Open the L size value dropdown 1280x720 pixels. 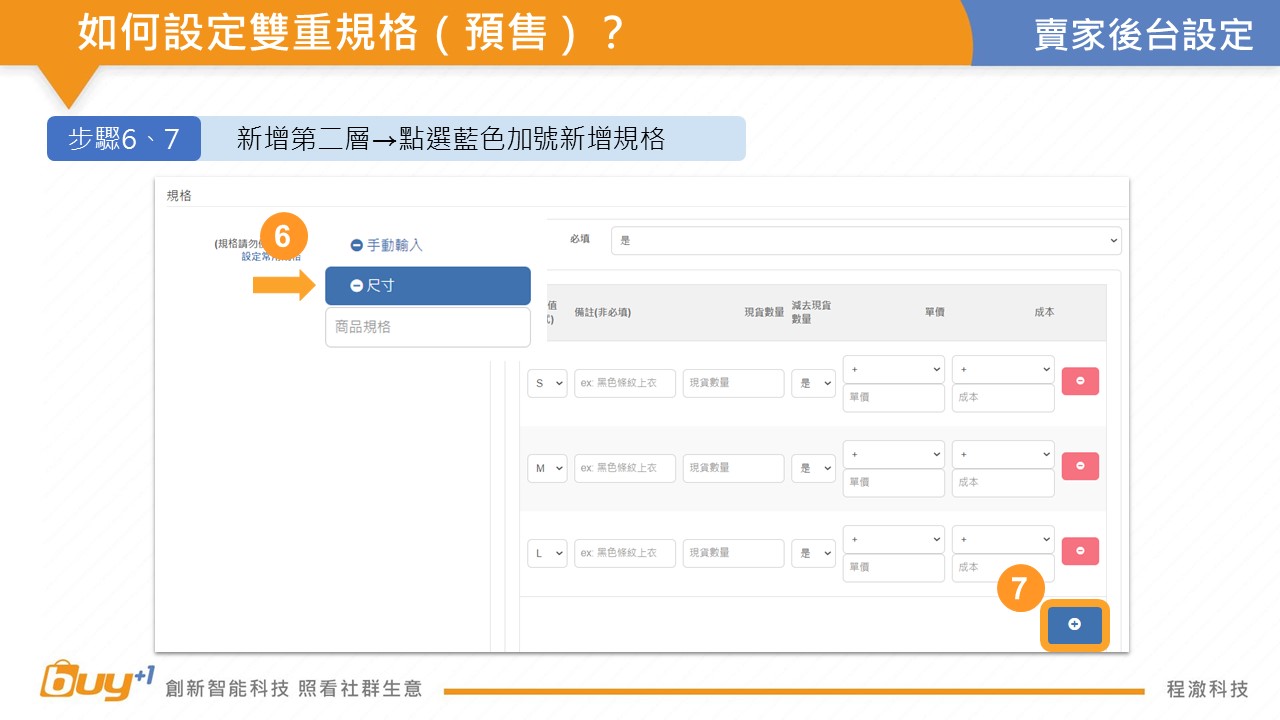click(x=547, y=553)
